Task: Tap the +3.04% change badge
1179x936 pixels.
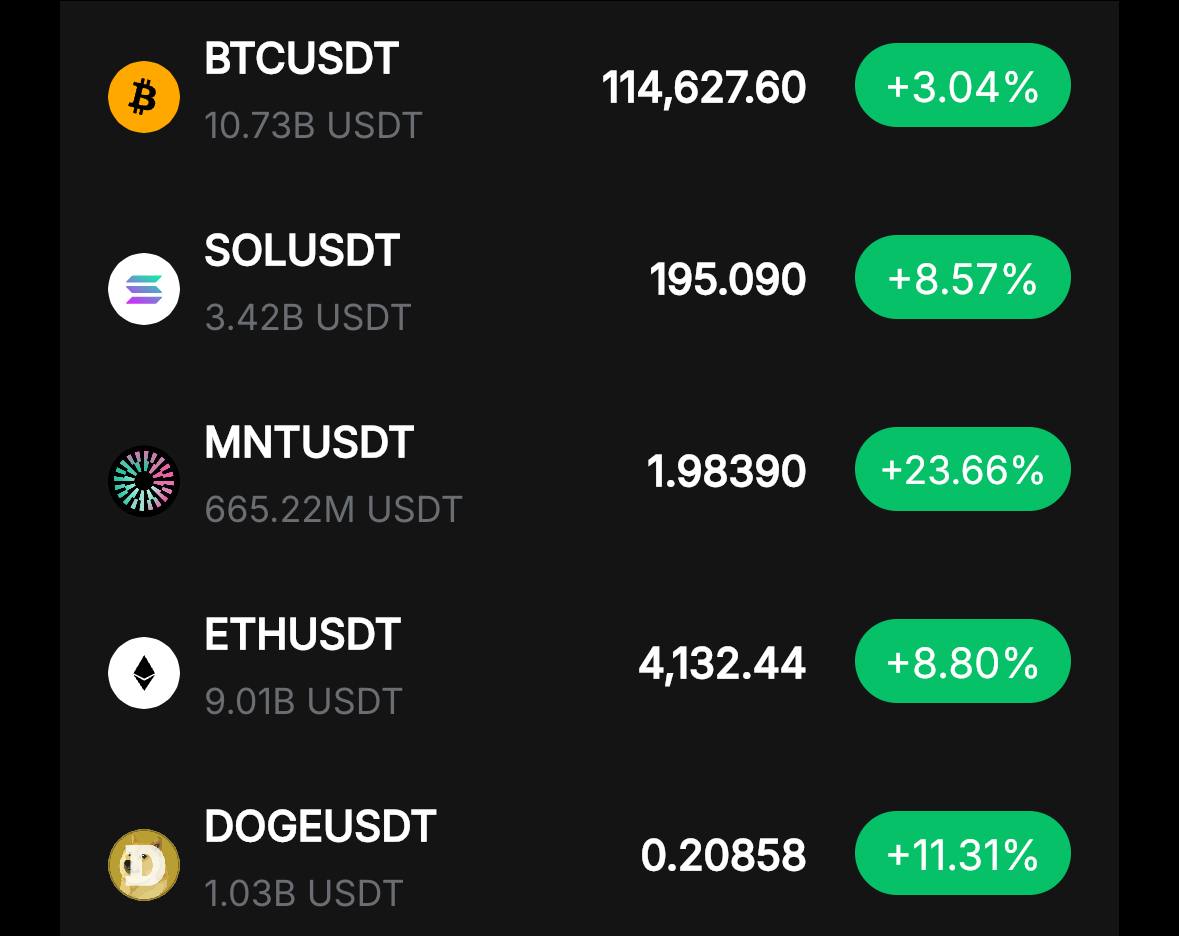Action: point(962,86)
